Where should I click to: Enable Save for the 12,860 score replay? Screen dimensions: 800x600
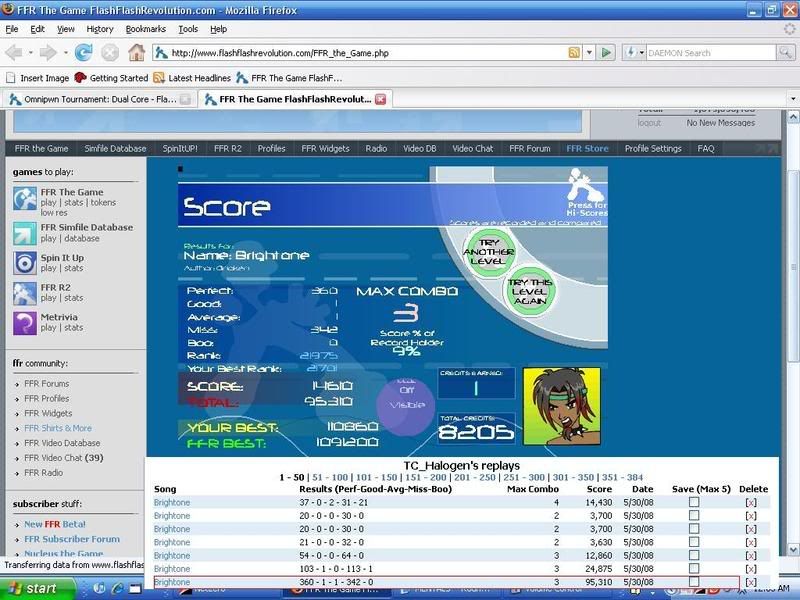pos(694,555)
